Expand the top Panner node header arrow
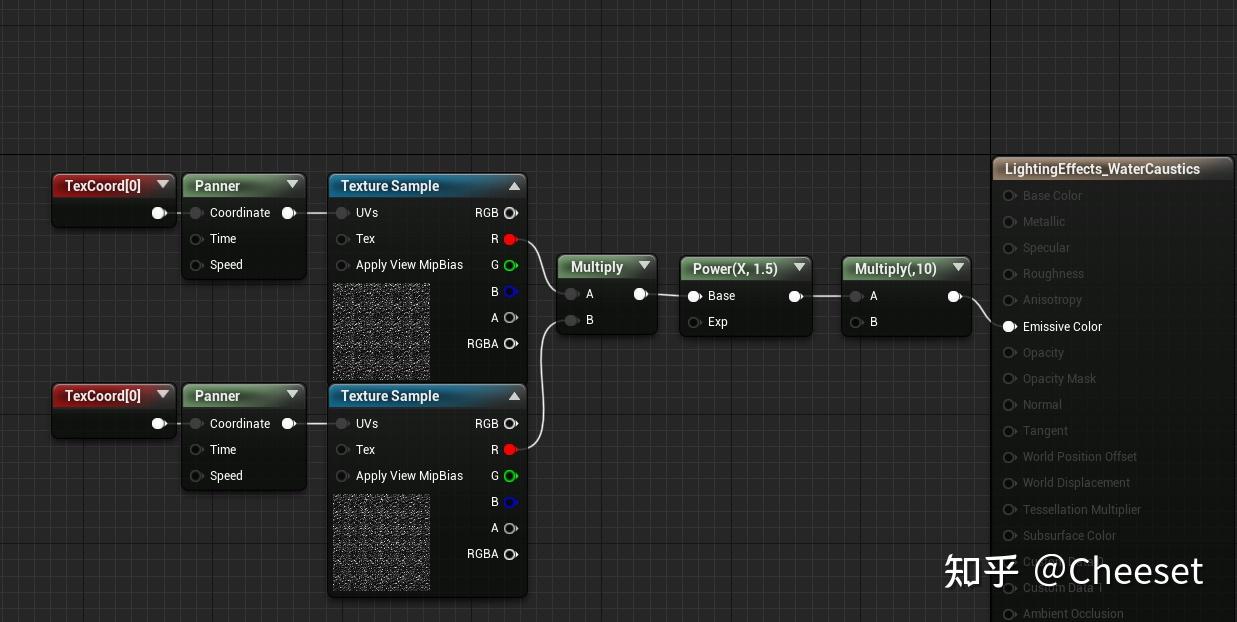 click(x=292, y=185)
